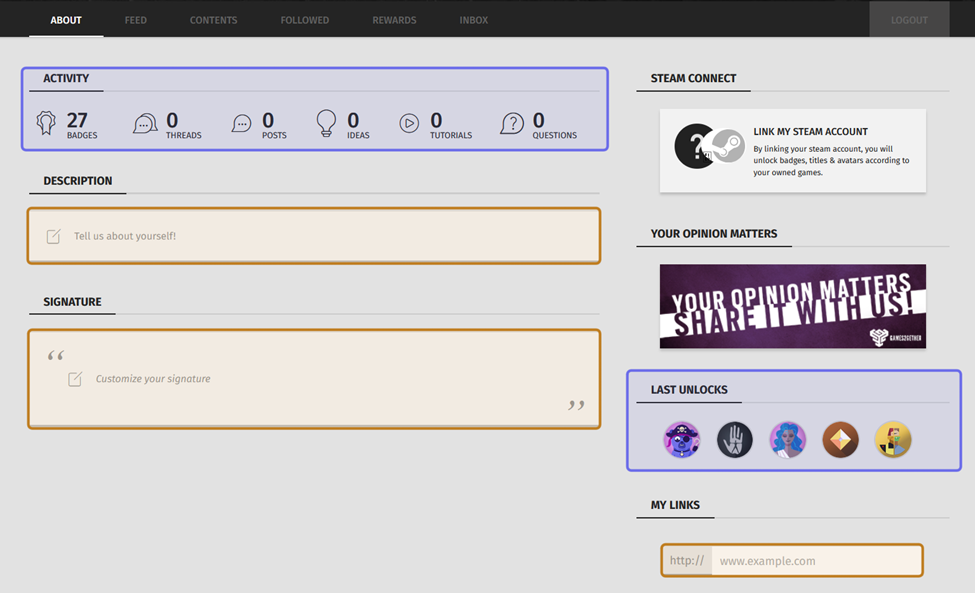Open the Your Opinion Matters banner
The image size is (975, 593).
tap(792, 306)
